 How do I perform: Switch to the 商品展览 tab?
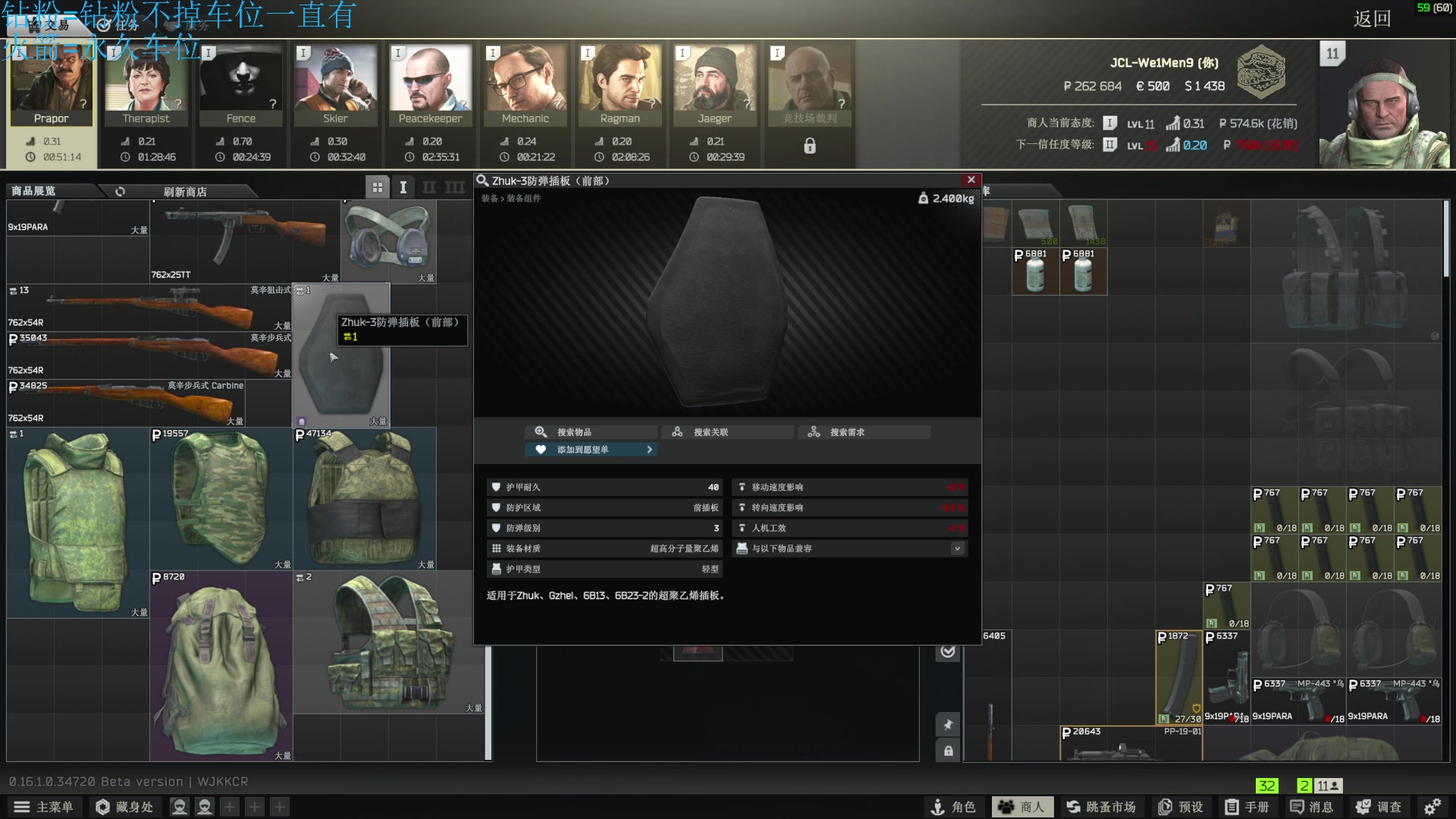click(x=33, y=191)
